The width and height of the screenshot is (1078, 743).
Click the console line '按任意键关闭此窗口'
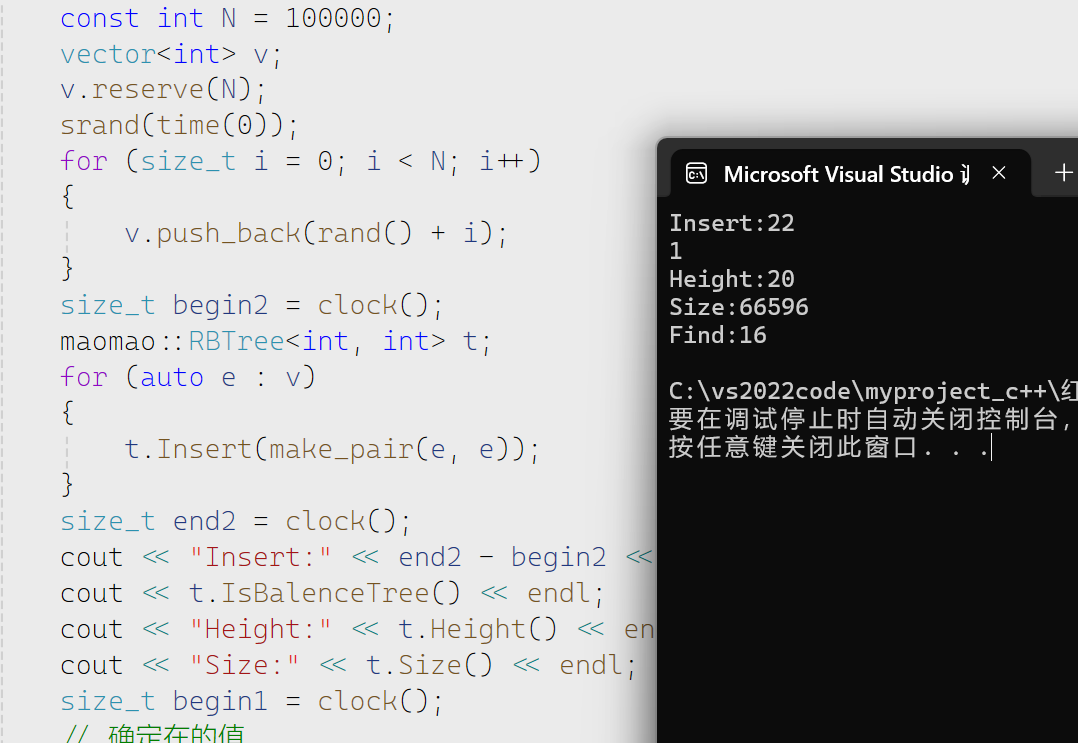829,447
